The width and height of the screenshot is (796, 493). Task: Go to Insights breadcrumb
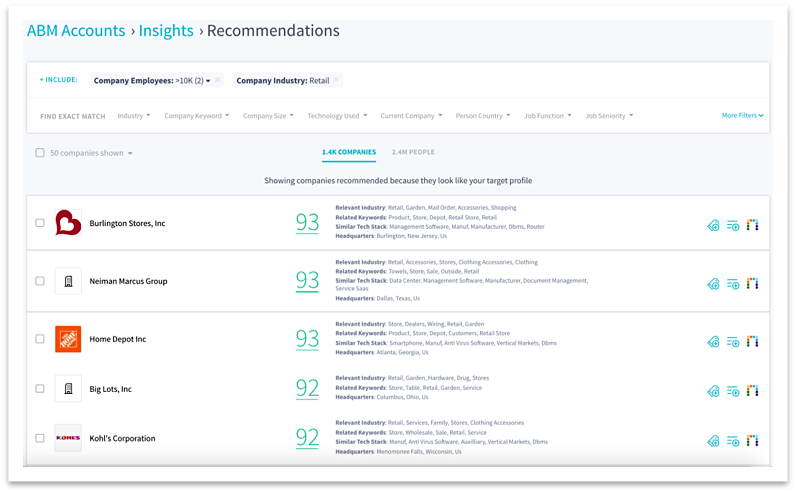pyautogui.click(x=166, y=30)
